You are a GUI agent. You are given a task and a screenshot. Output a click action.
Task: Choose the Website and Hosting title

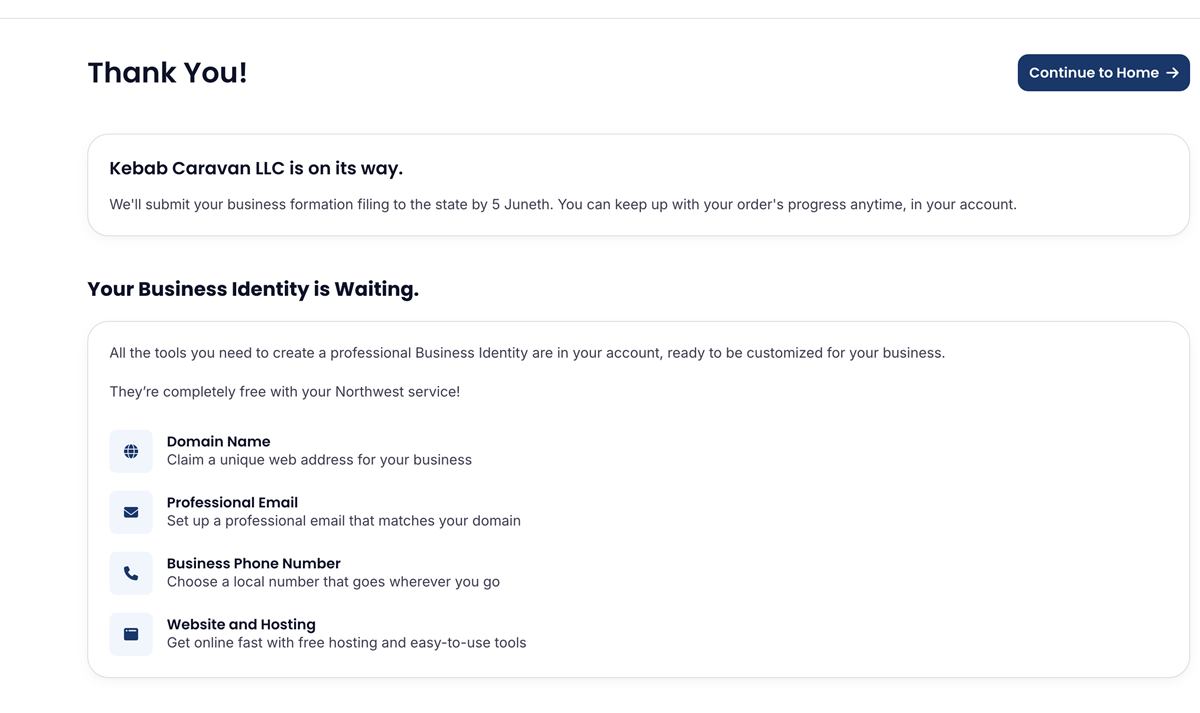(241, 624)
